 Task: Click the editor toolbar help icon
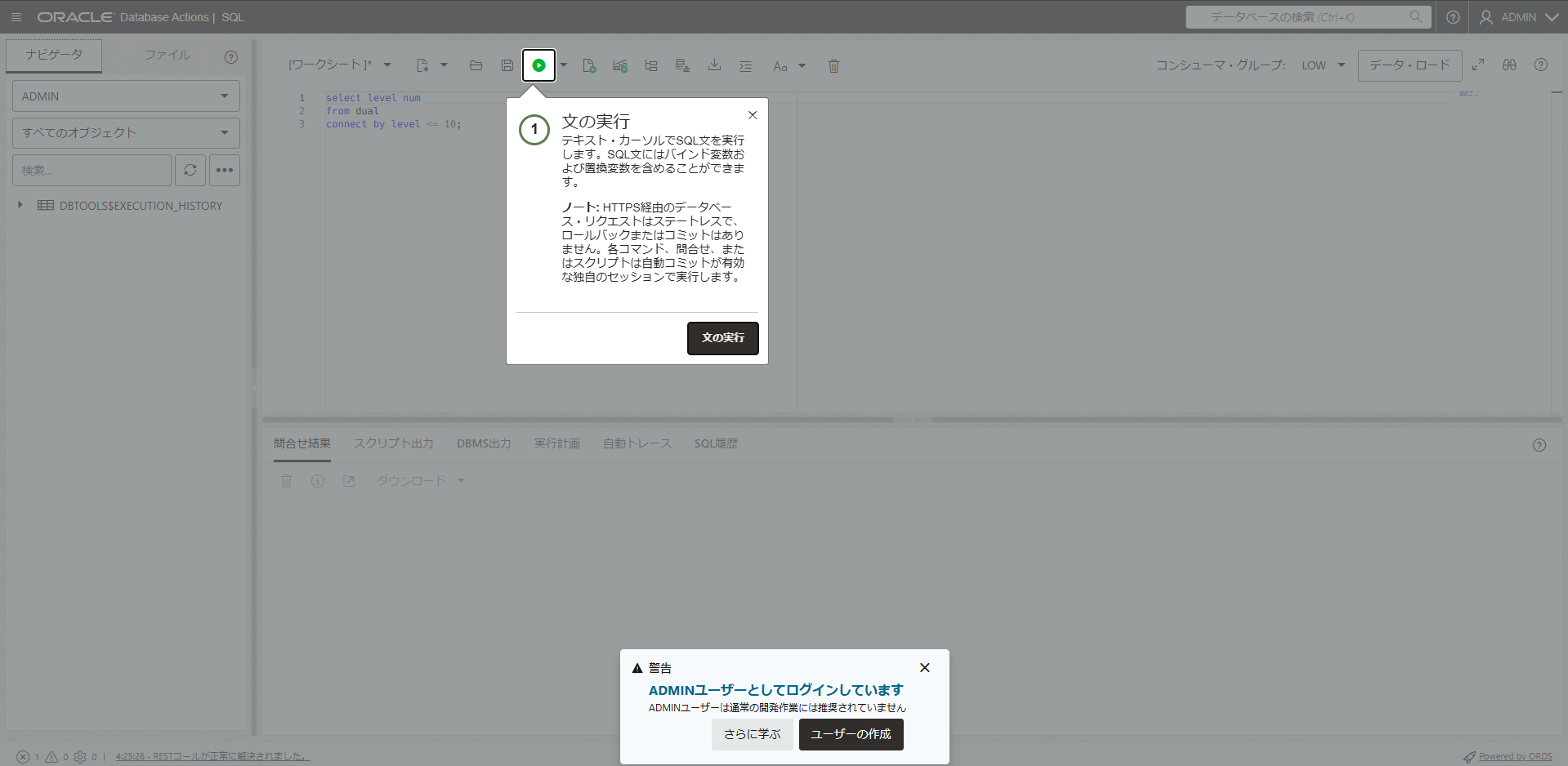tap(1541, 65)
